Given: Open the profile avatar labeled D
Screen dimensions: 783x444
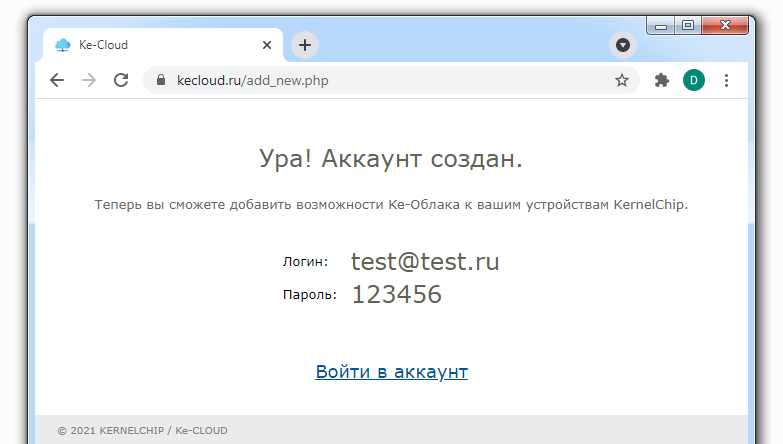Looking at the screenshot, I should tap(693, 81).
